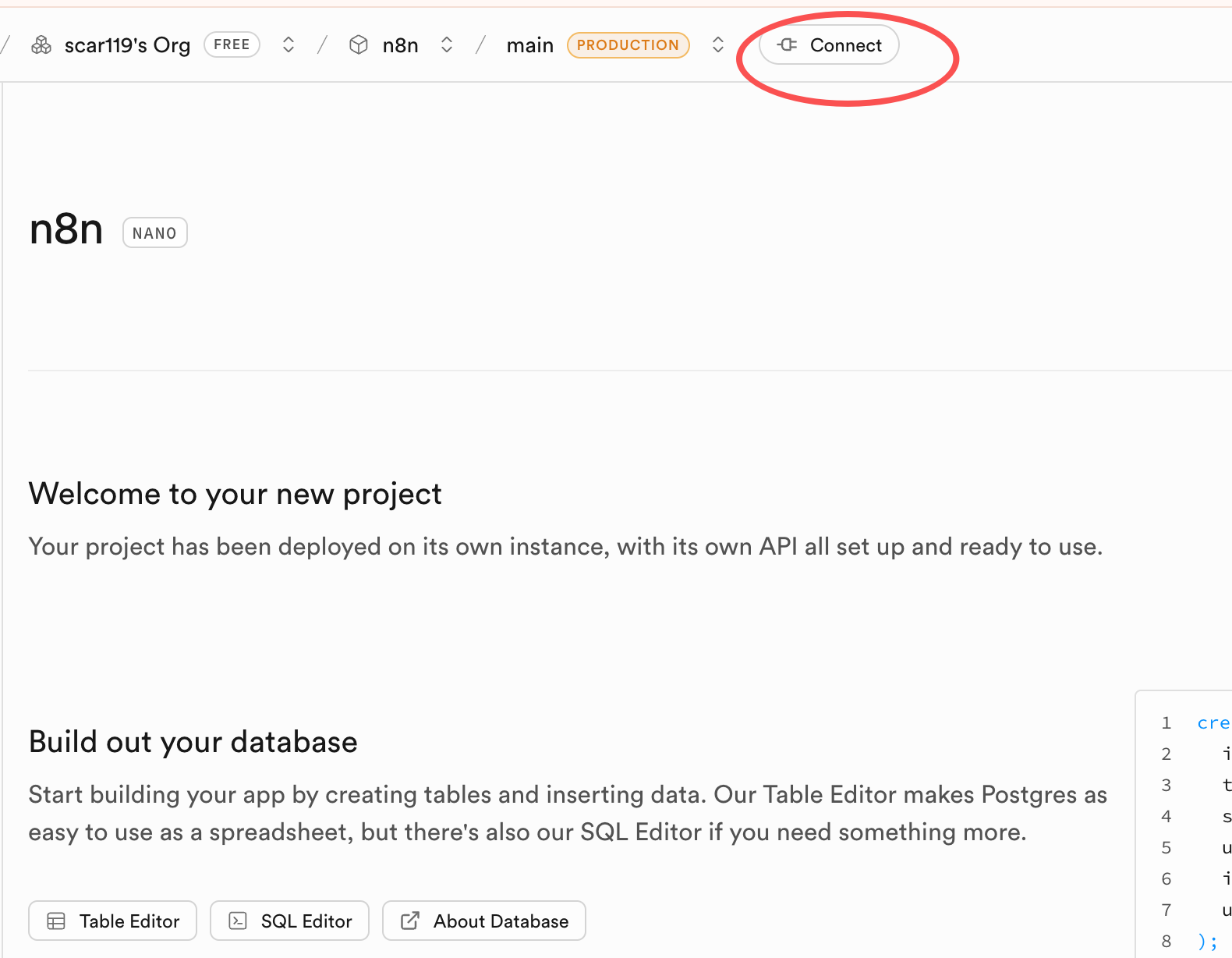Open the n8n project switcher dropdown
The image size is (1232, 958).
point(447,44)
